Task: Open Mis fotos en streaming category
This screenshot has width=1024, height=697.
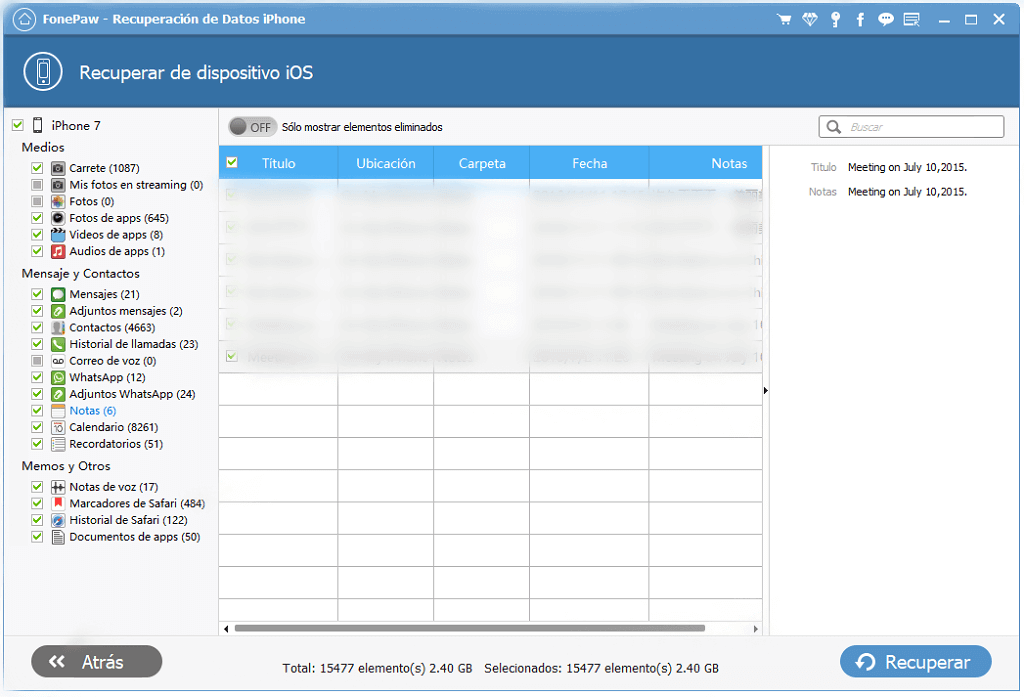Action: click(x=136, y=185)
